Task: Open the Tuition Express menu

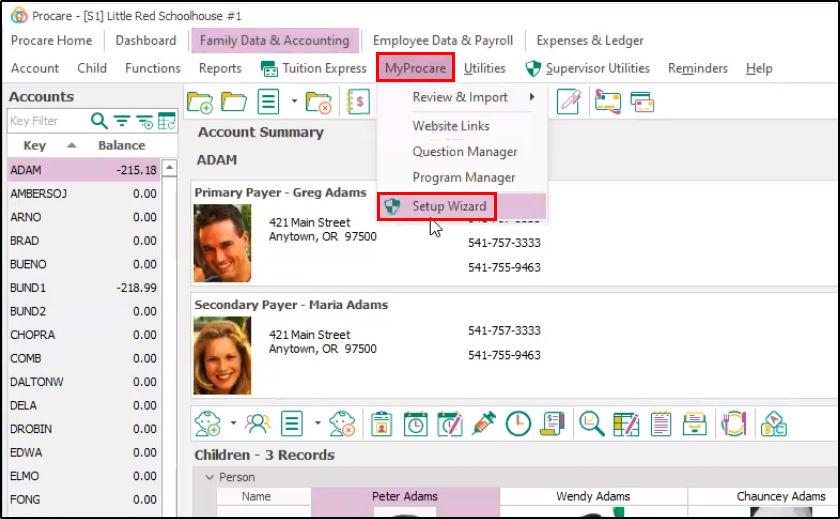Action: 314,69
